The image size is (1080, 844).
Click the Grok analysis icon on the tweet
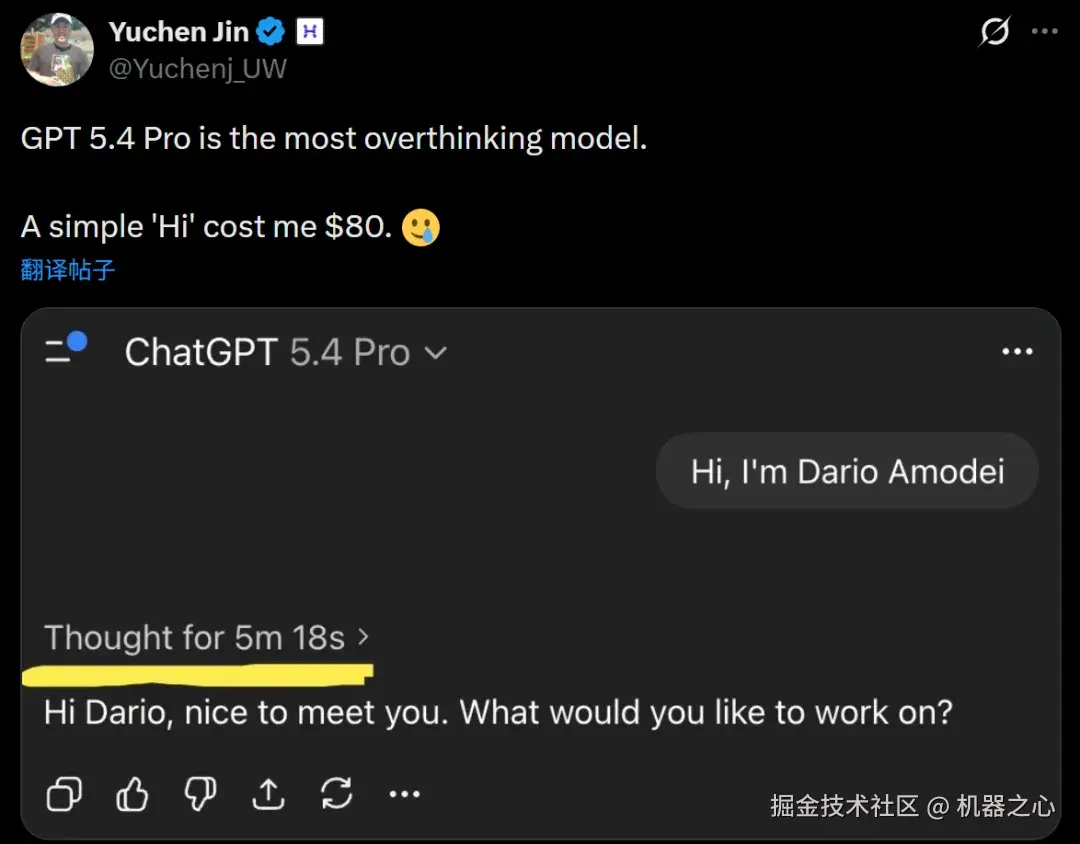tap(992, 31)
